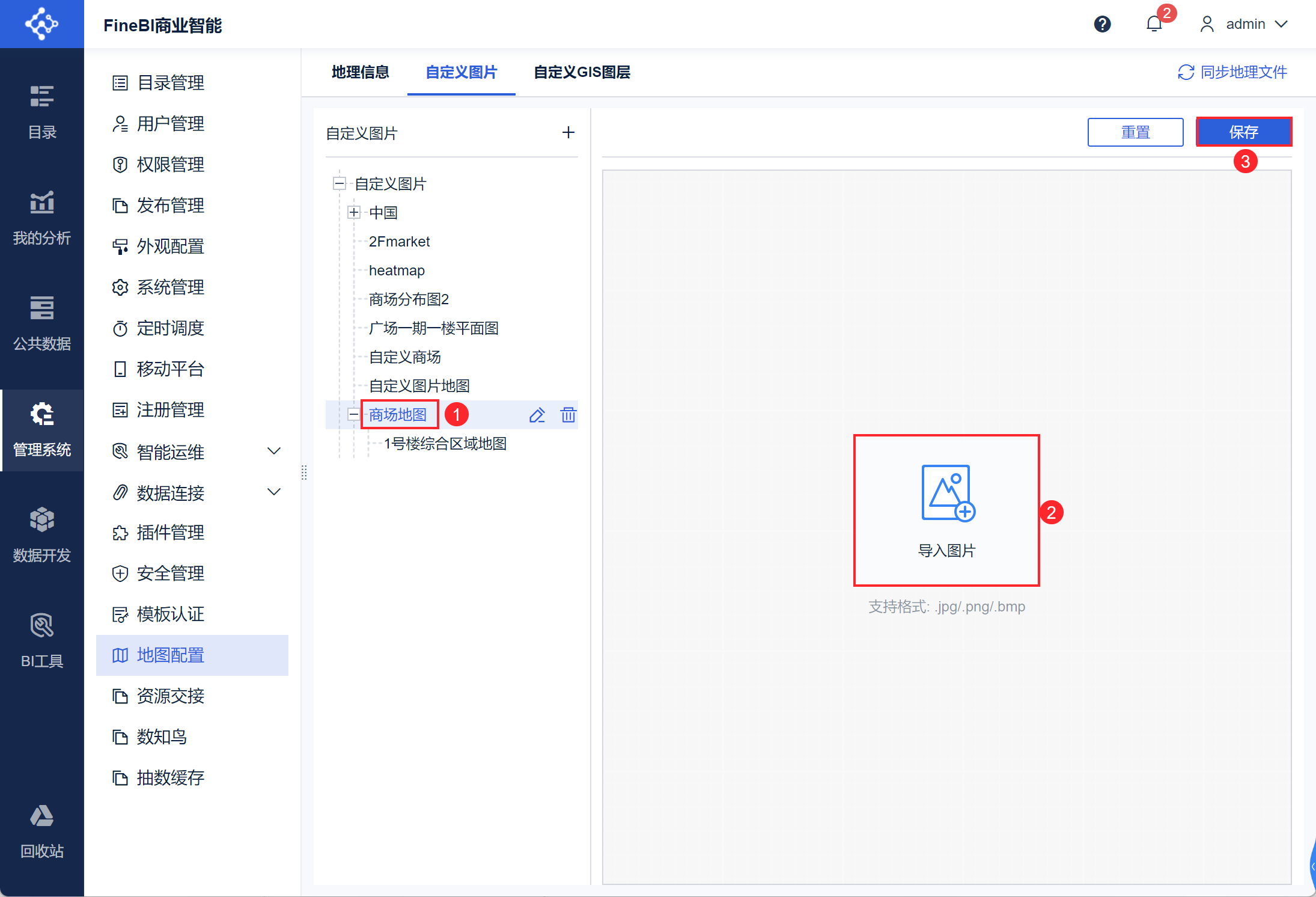Open 移动平台 menu item
The height and width of the screenshot is (897, 1316).
[x=192, y=369]
